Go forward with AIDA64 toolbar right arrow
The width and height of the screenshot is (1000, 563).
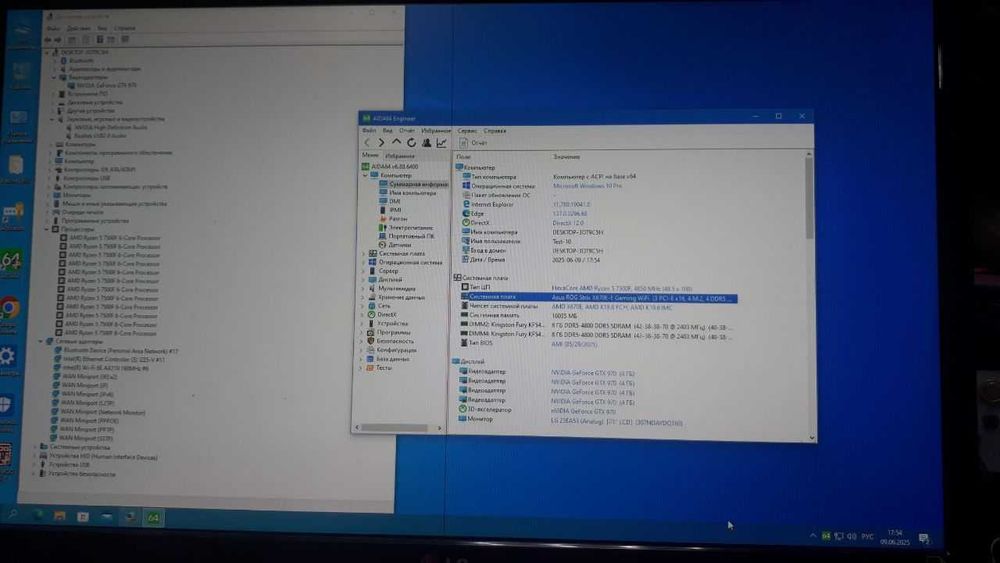381,143
